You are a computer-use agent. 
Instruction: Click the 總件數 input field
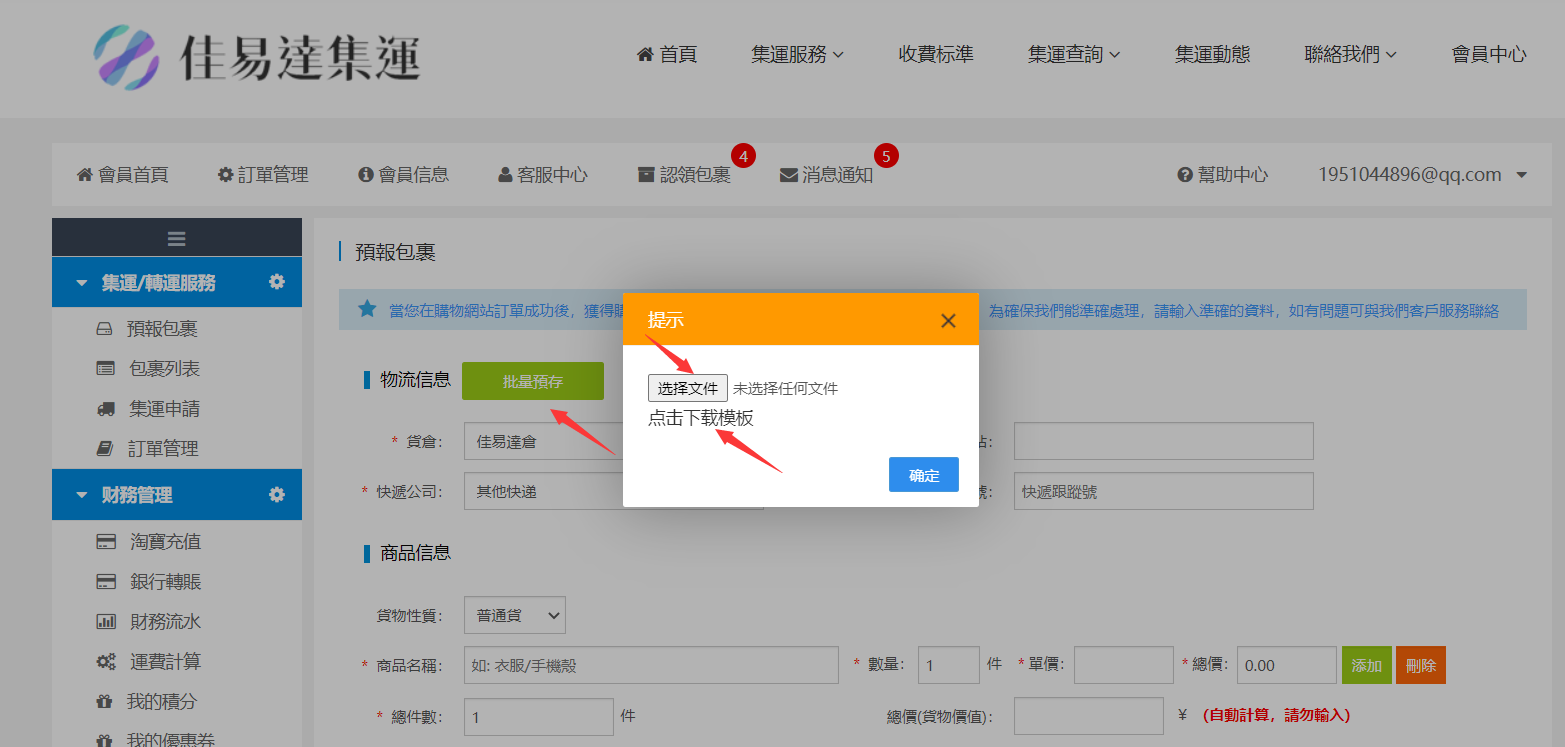tap(539, 717)
